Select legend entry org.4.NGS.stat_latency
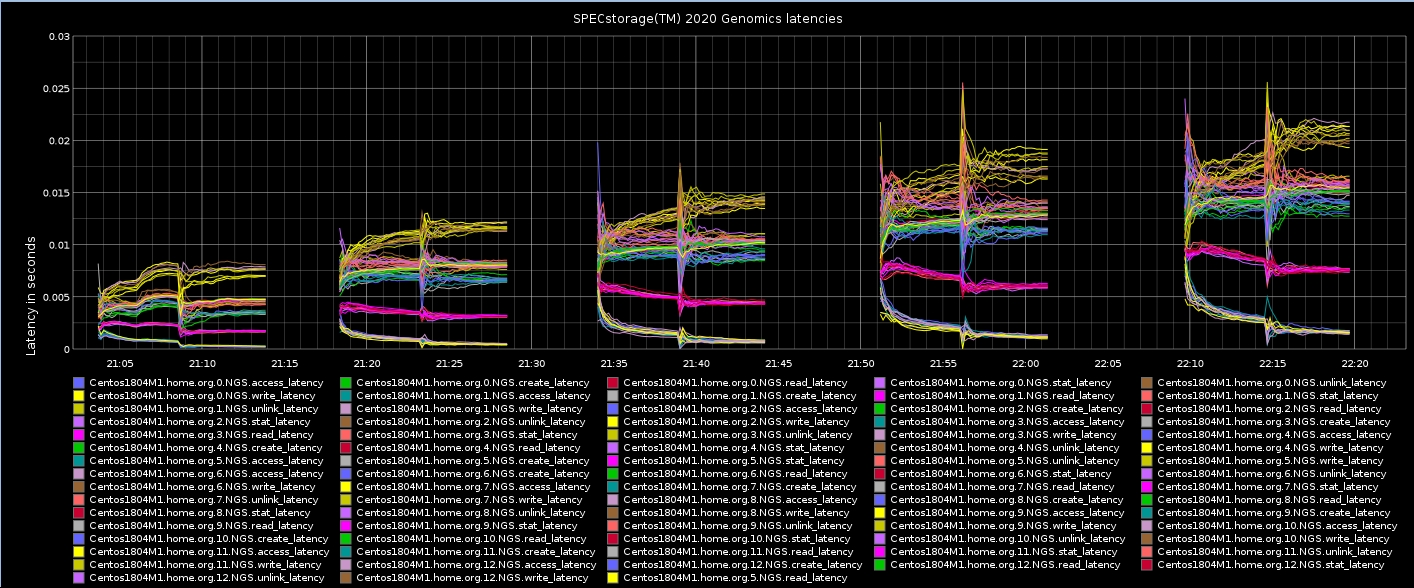 pos(727,448)
